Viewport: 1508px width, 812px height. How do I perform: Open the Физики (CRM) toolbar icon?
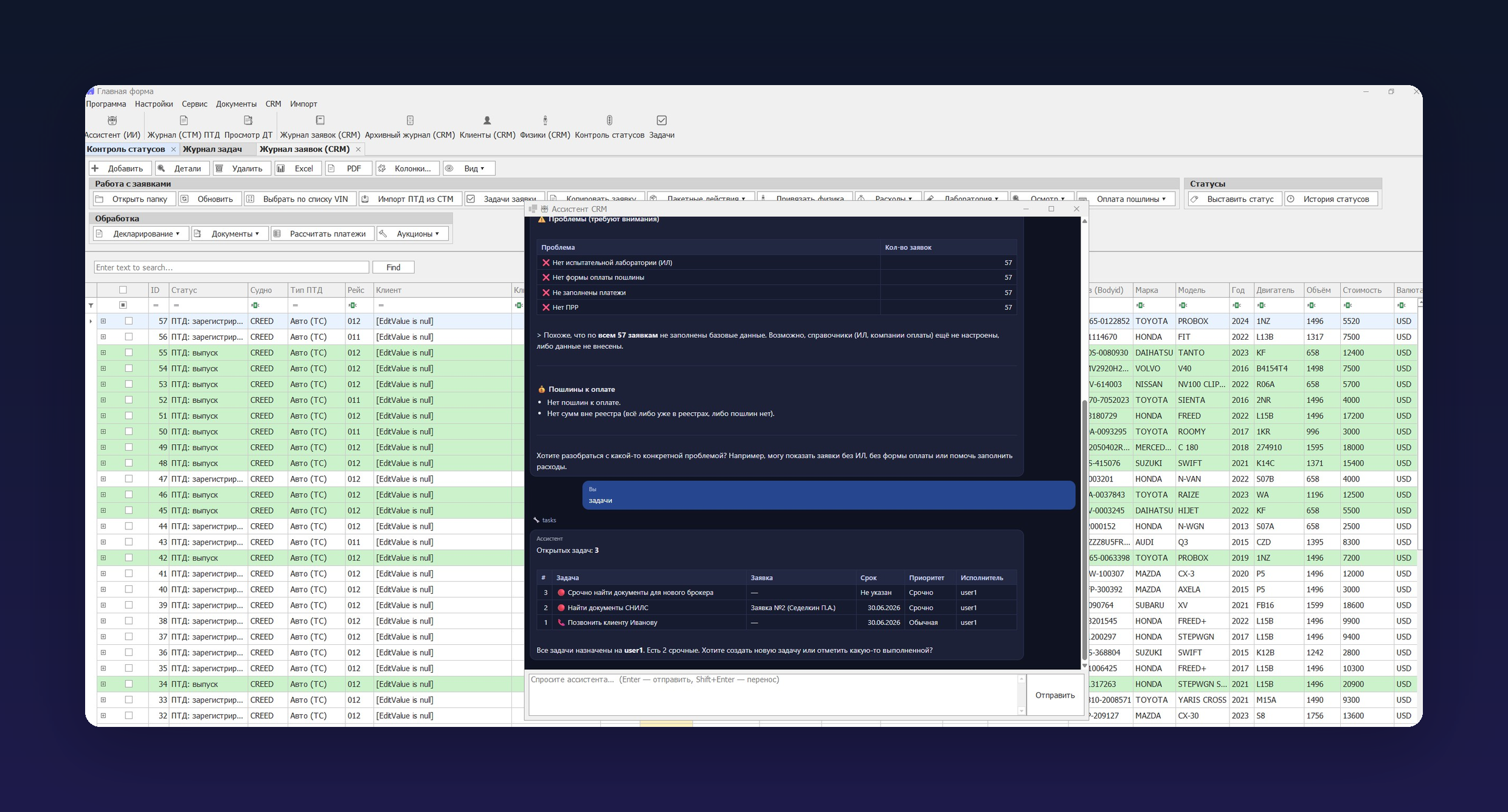[x=545, y=127]
